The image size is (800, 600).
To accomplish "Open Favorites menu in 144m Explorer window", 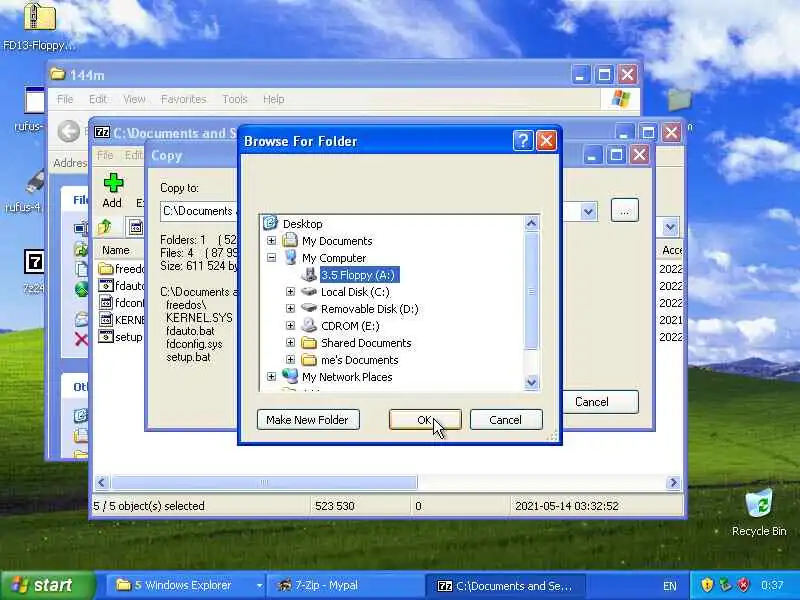I will click(x=184, y=99).
